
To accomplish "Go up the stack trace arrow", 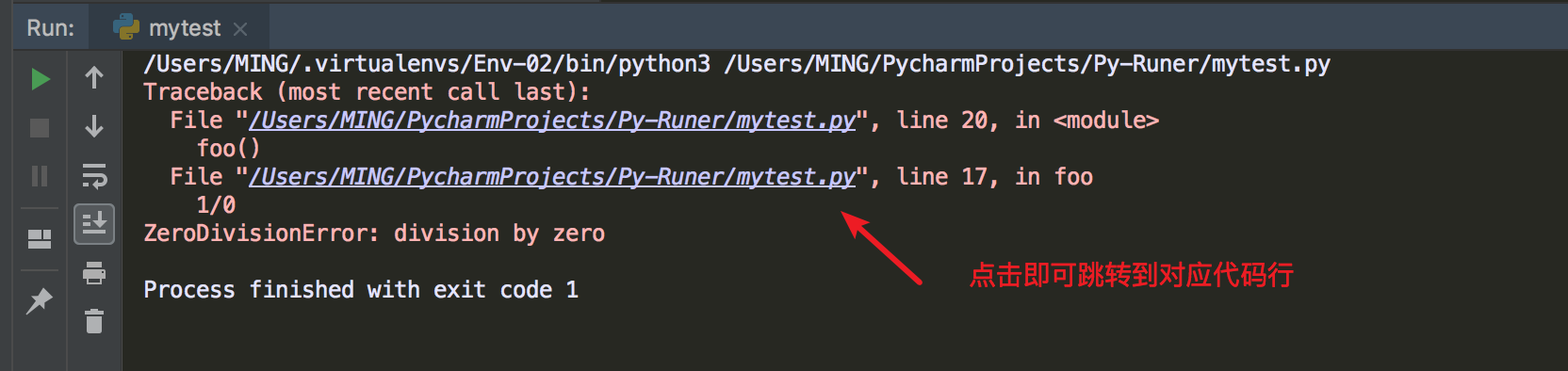I will point(94,77).
